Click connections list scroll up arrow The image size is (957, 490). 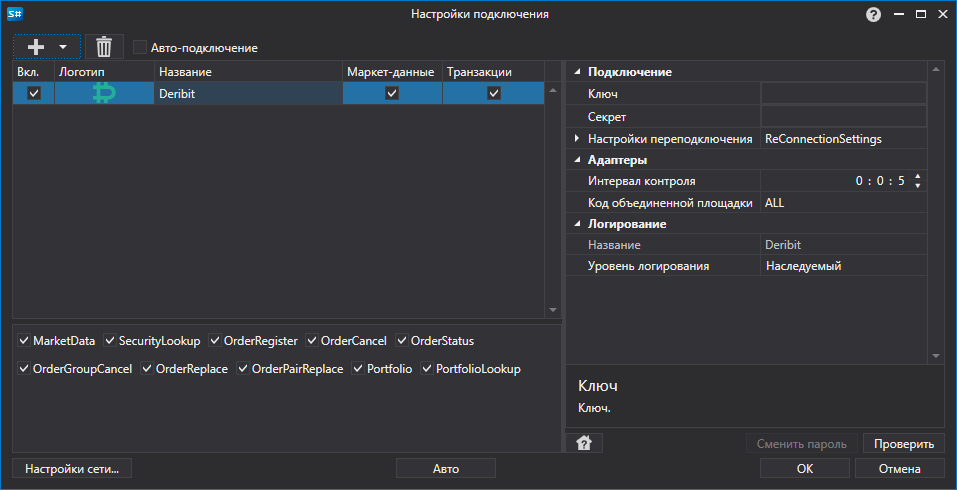(553, 90)
